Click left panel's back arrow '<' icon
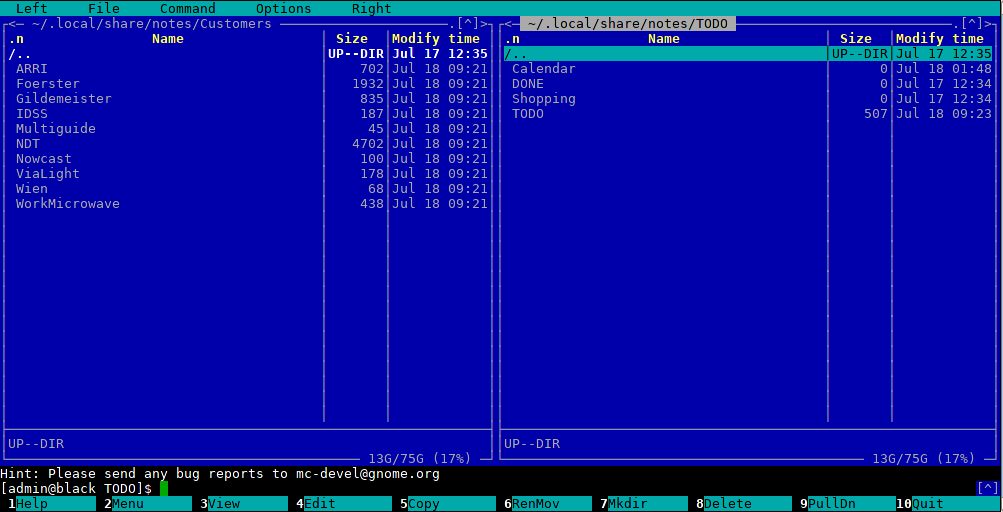This screenshot has height=512, width=1003. [x=12, y=23]
